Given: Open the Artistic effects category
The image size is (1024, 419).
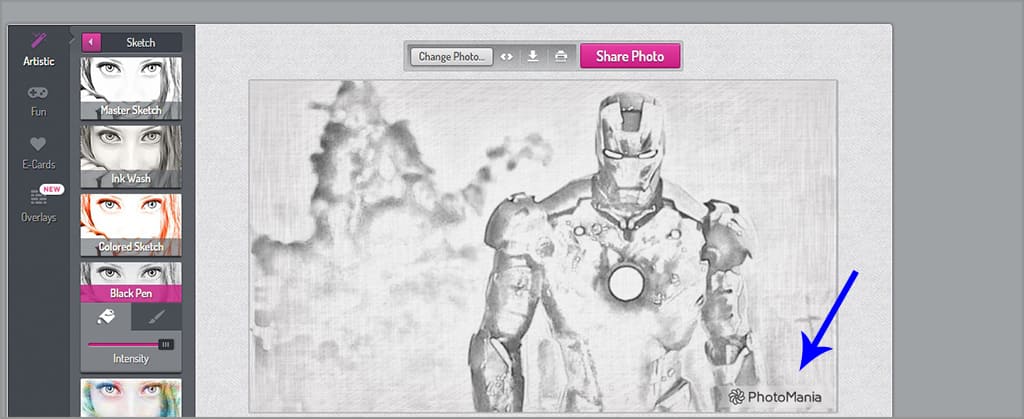Looking at the screenshot, I should click(39, 49).
